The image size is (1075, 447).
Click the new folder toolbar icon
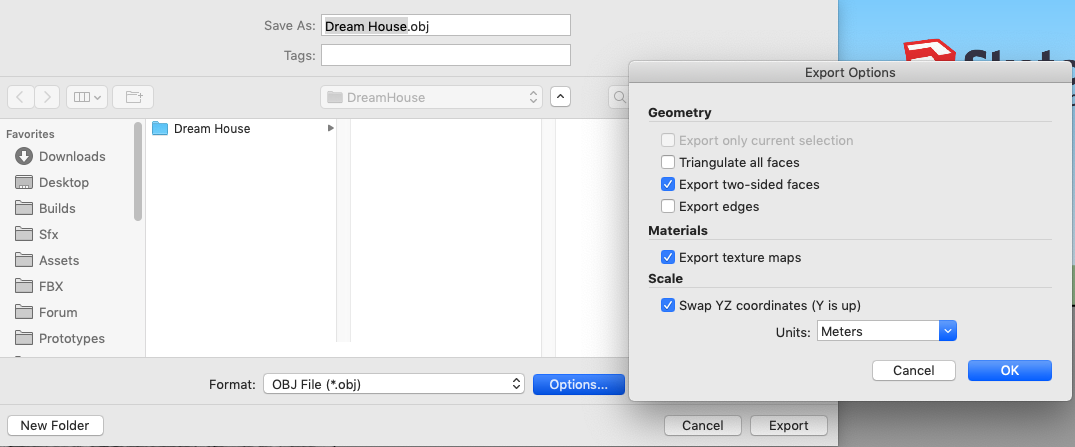132,97
